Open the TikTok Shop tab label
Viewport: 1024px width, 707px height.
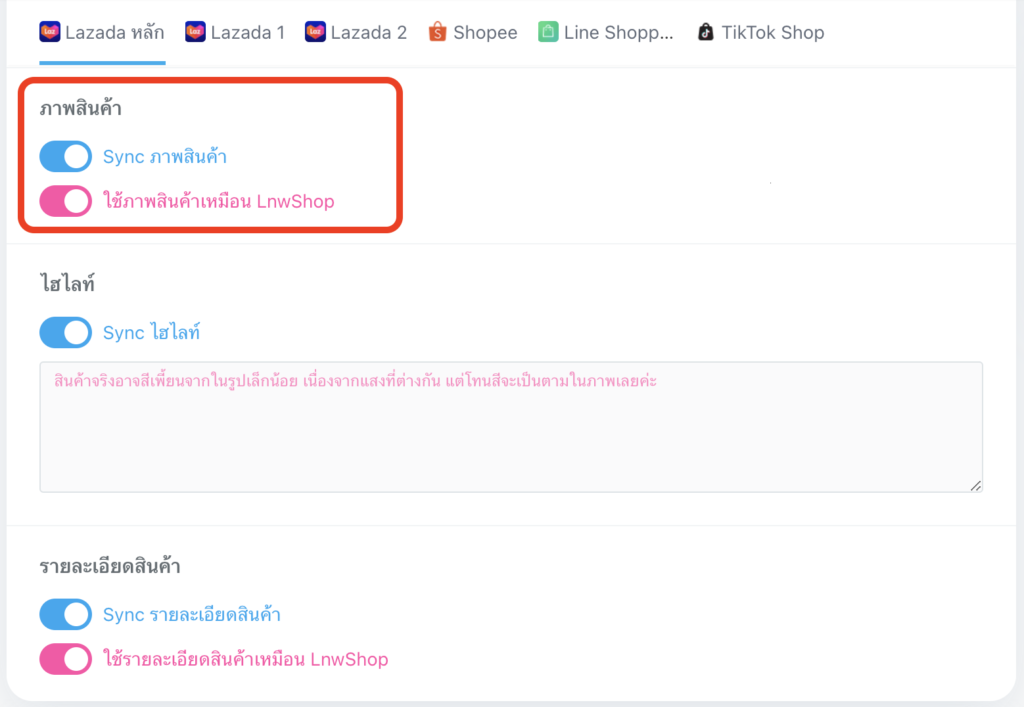click(x=773, y=32)
